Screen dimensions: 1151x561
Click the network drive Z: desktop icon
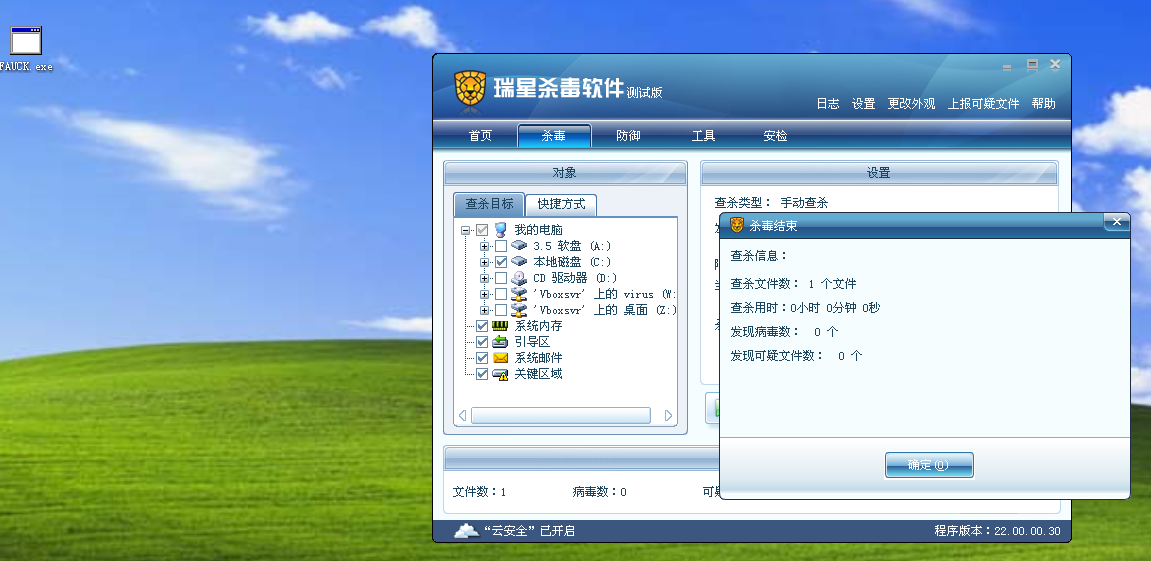click(519, 310)
